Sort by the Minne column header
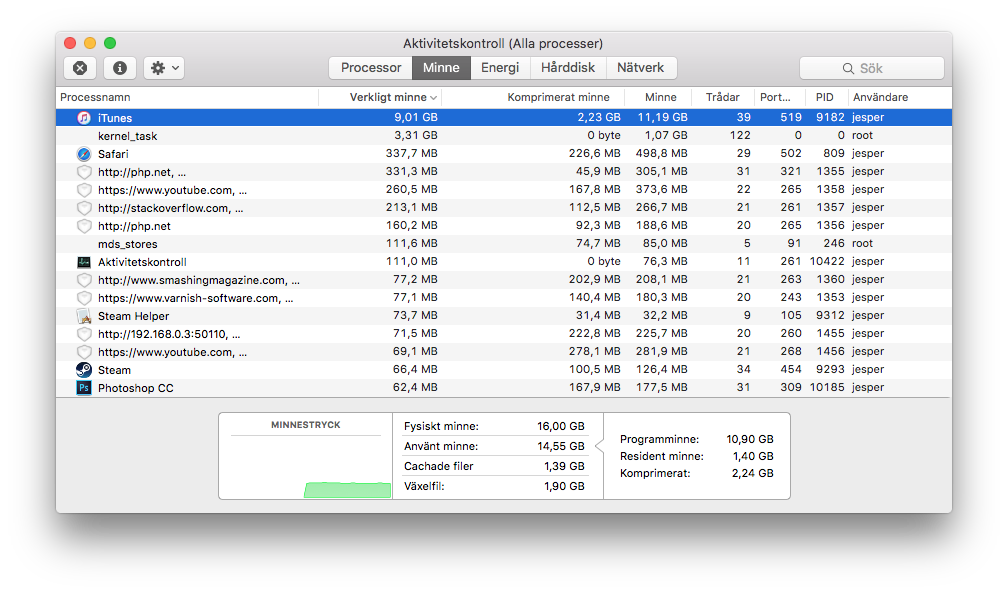The width and height of the screenshot is (1008, 593). (x=657, y=97)
